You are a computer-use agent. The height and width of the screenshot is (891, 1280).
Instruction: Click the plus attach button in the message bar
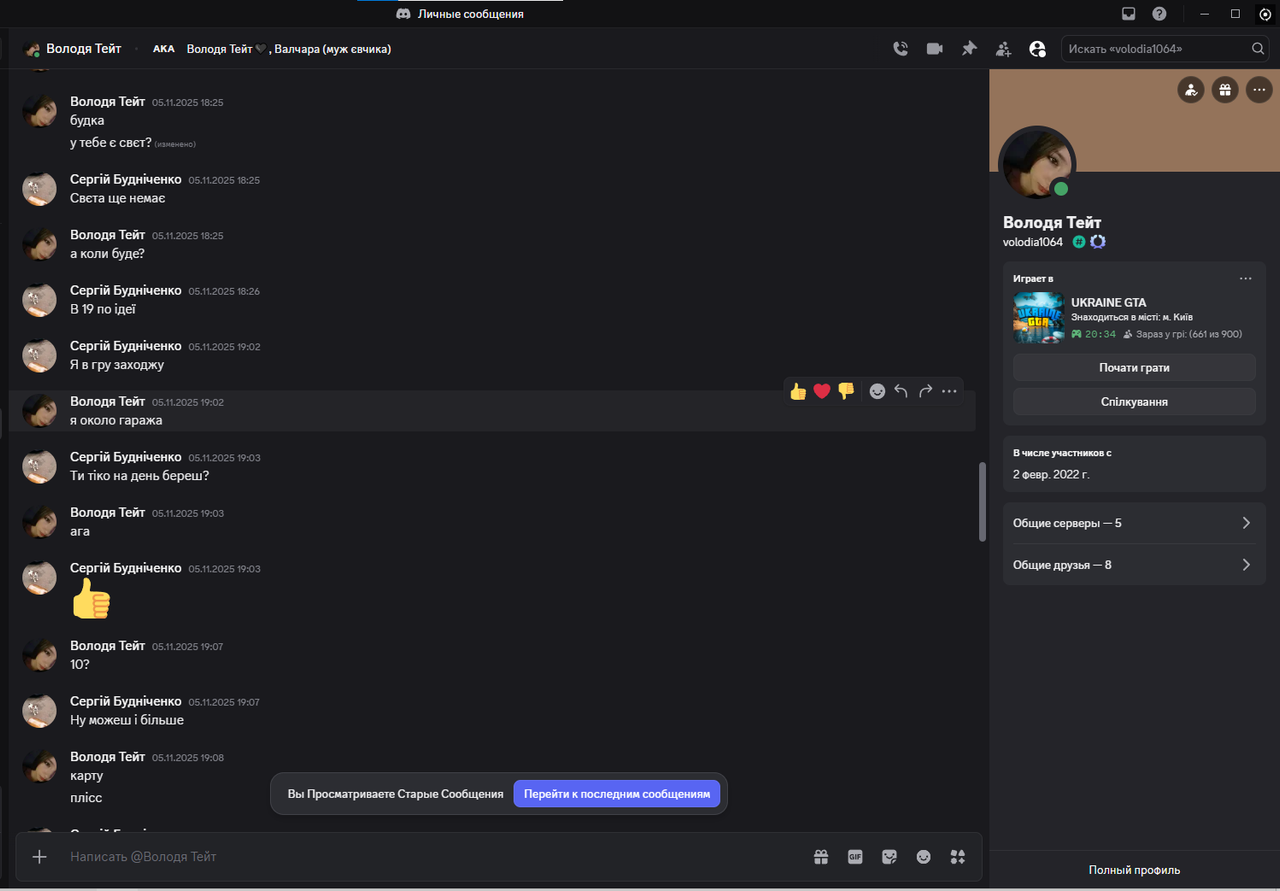[x=40, y=856]
